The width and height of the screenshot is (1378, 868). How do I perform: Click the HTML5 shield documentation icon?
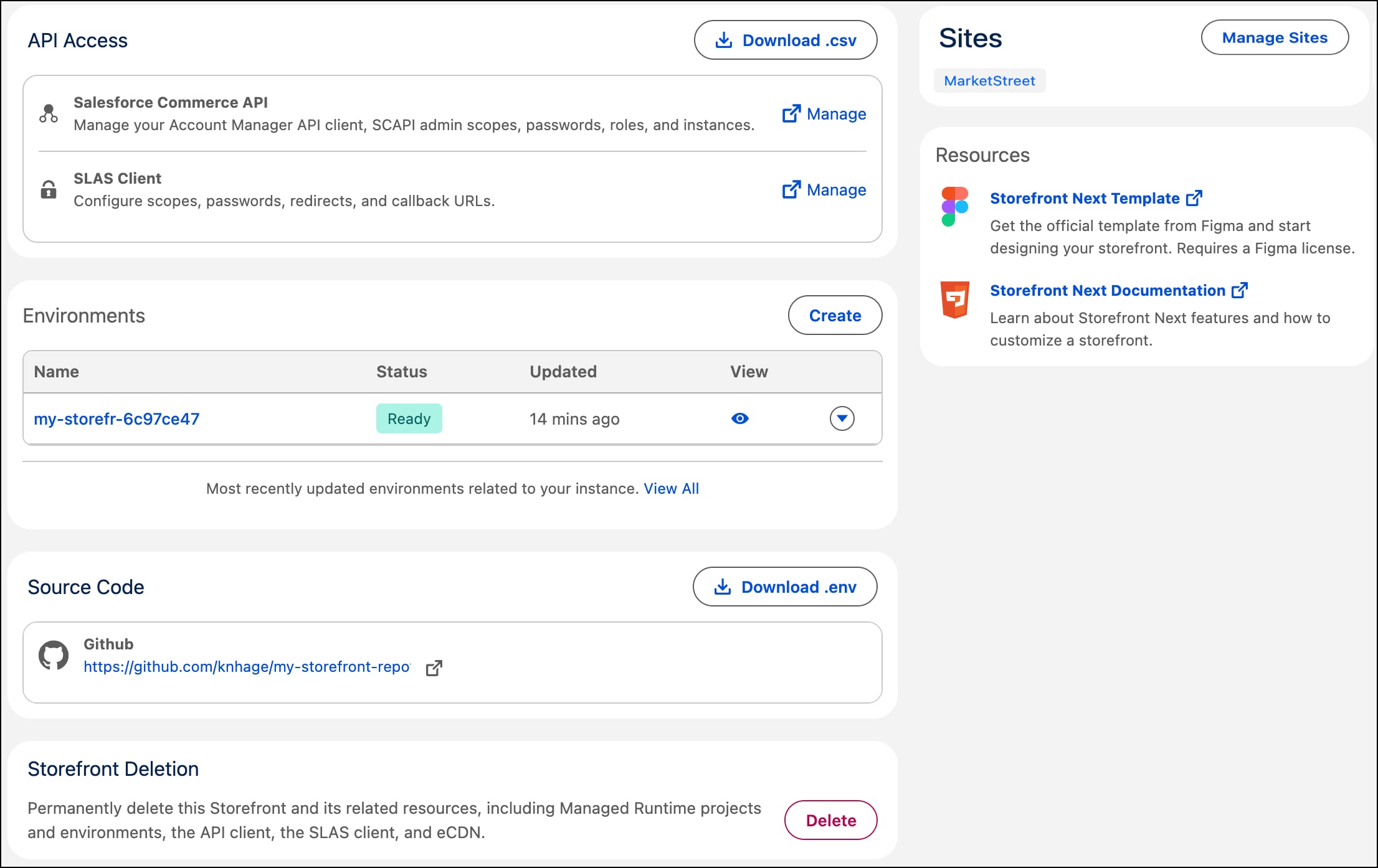(954, 300)
